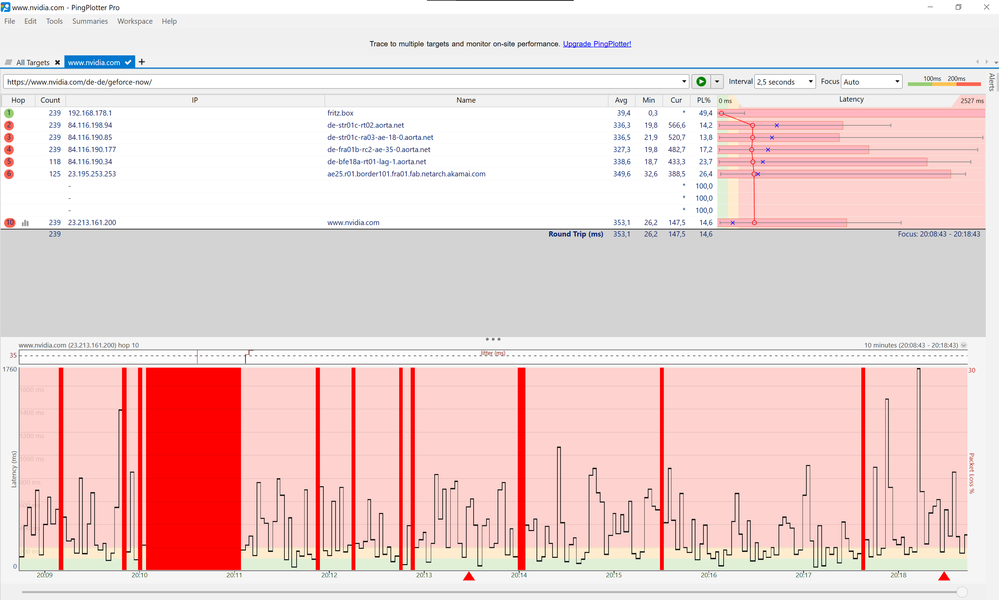Viewport: 999px width, 600px height.
Task: Click the graph icon next to hop 10
Action: pos(25,223)
